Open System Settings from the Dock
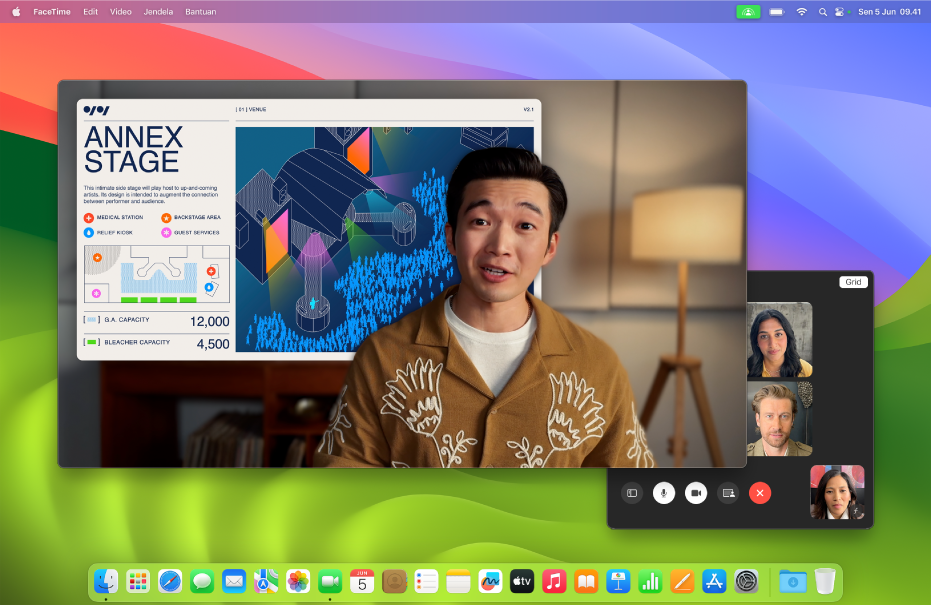931x606 pixels. pyautogui.click(x=747, y=580)
